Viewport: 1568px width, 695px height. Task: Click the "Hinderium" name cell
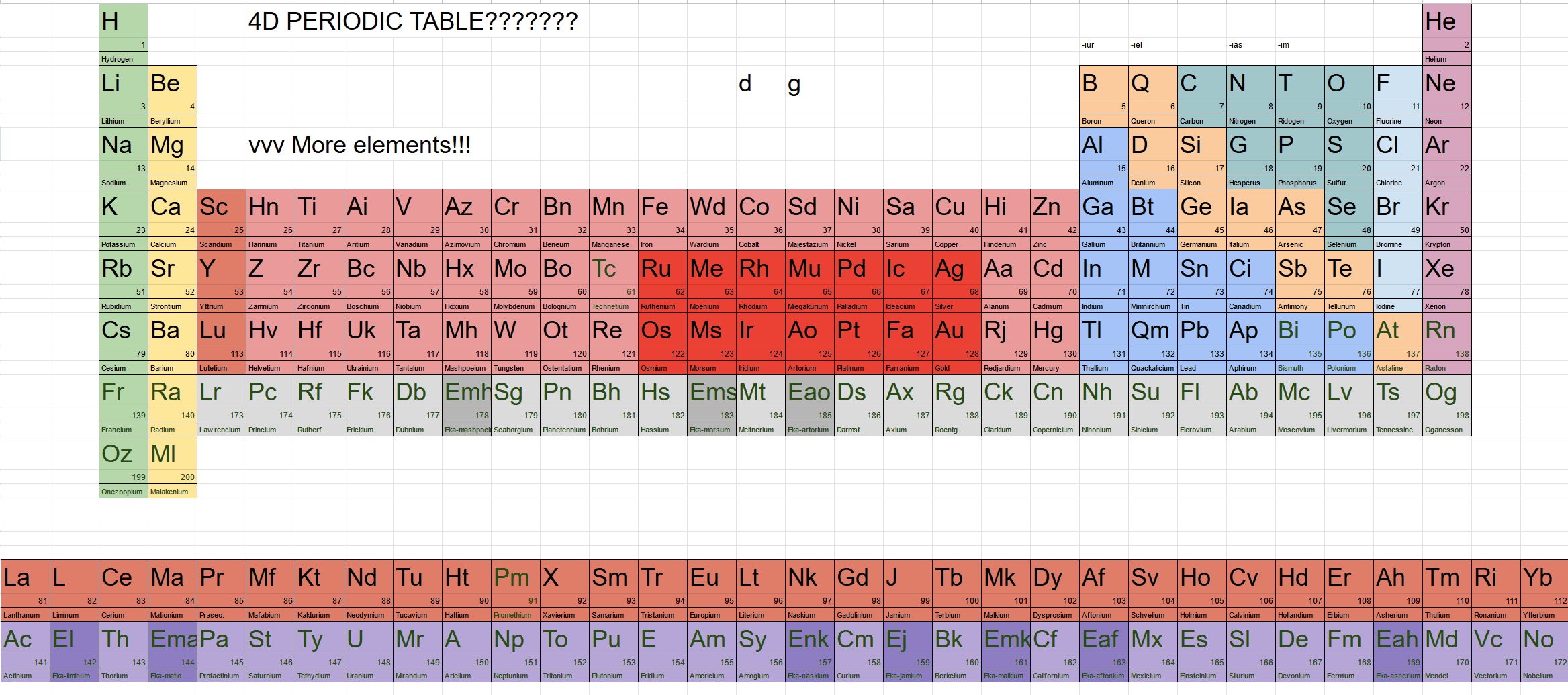pos(1006,244)
